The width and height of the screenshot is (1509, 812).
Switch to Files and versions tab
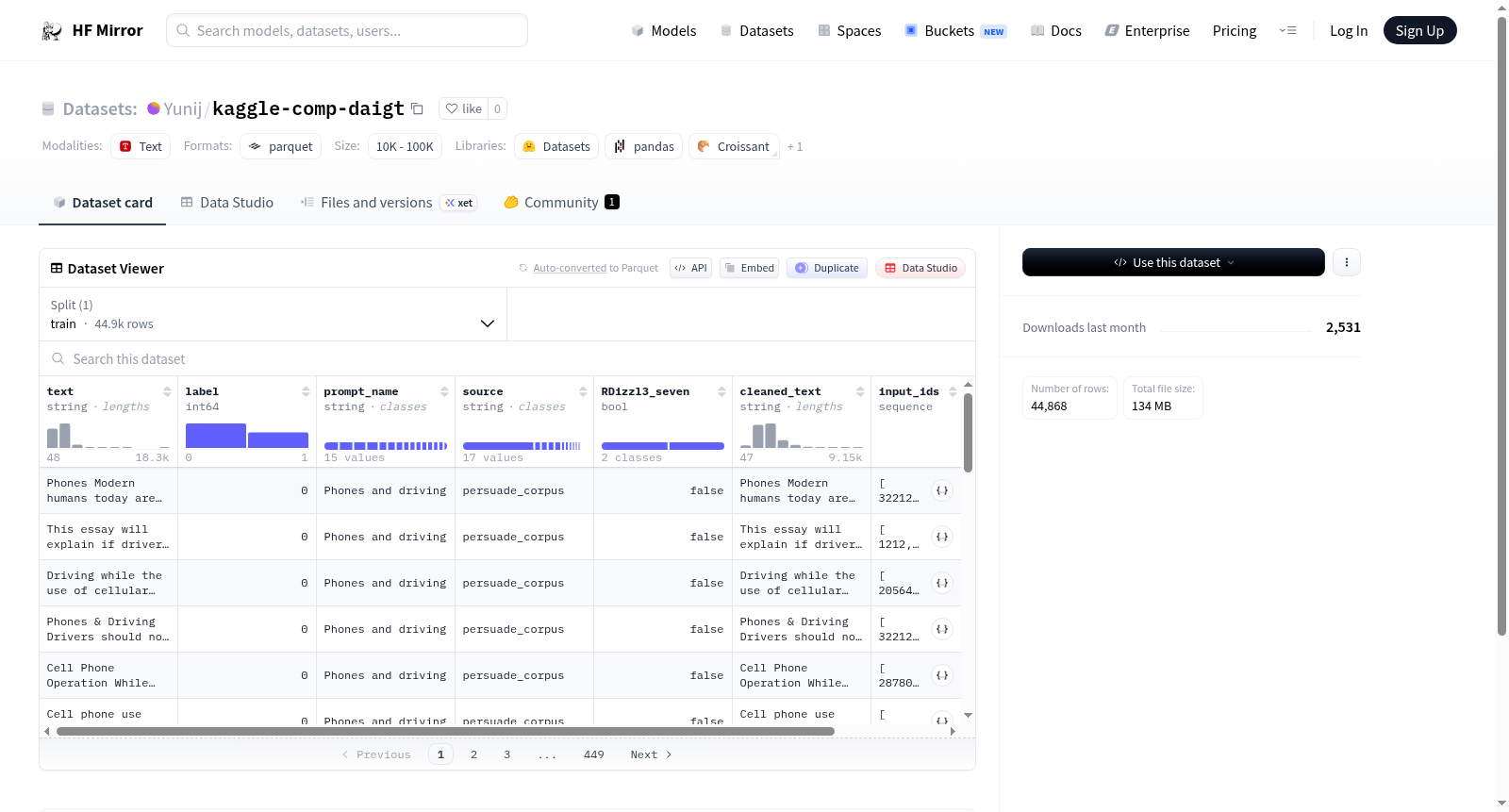tap(389, 203)
